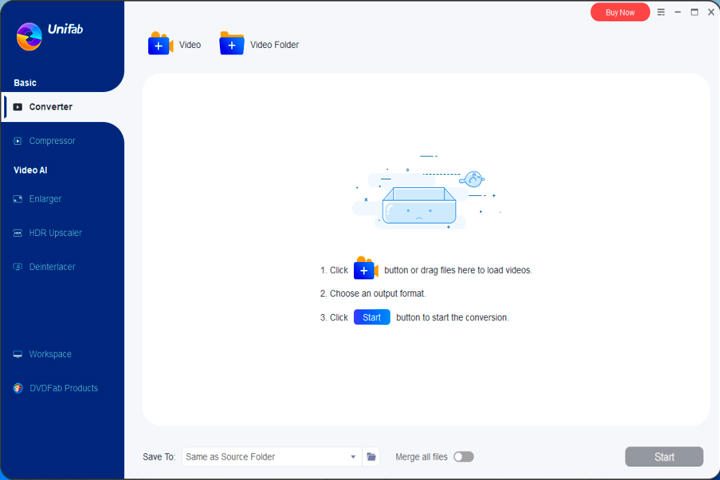
Task: Click the Enlarger sidebar icon
Action: click(x=17, y=199)
